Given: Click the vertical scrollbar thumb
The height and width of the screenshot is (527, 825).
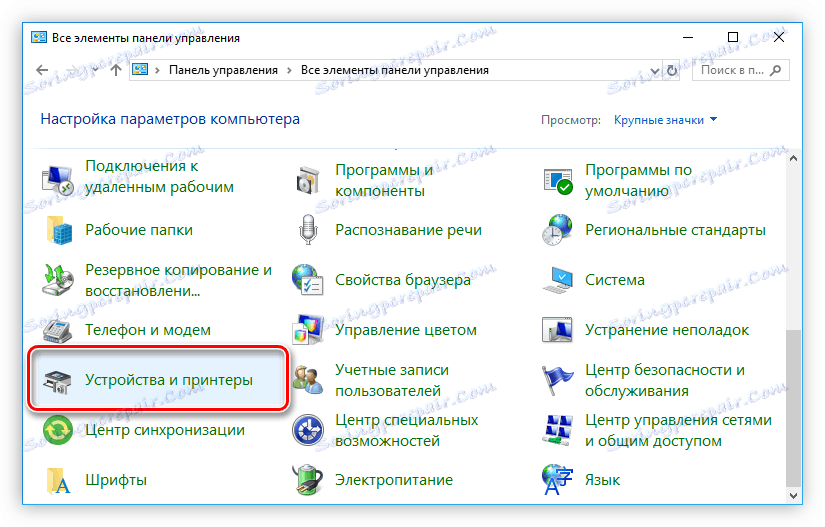Looking at the screenshot, I should pos(793,408).
